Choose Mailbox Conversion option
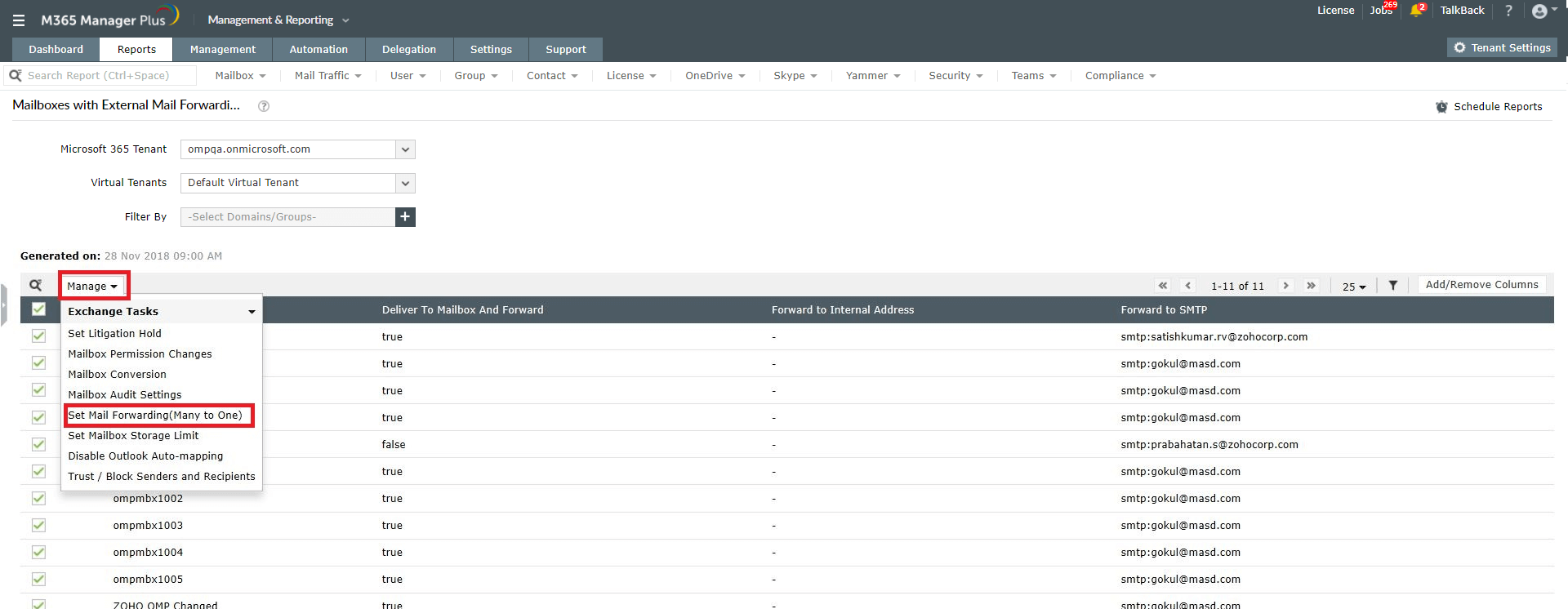The width and height of the screenshot is (1568, 609). click(117, 375)
